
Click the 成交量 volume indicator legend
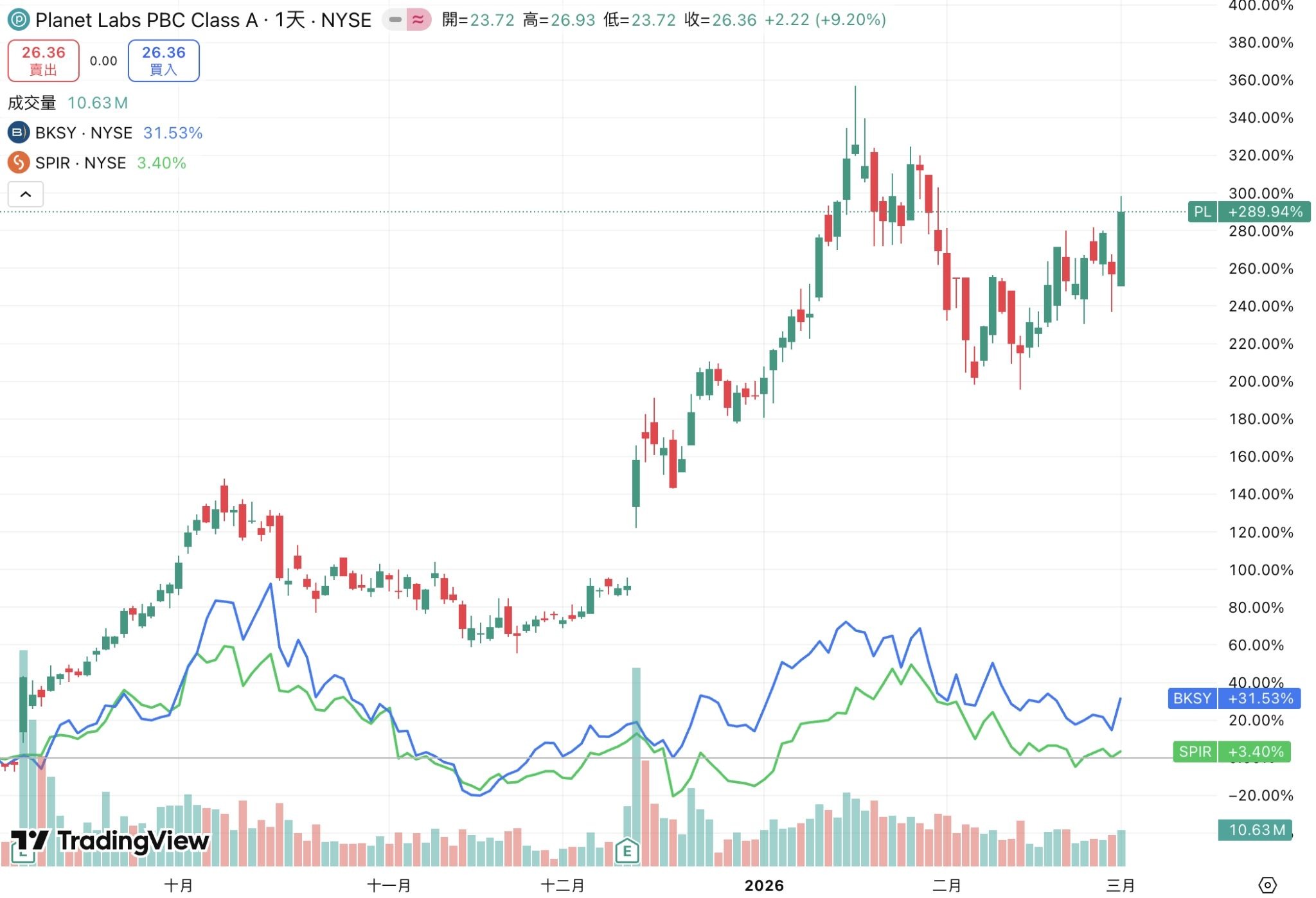coord(32,103)
